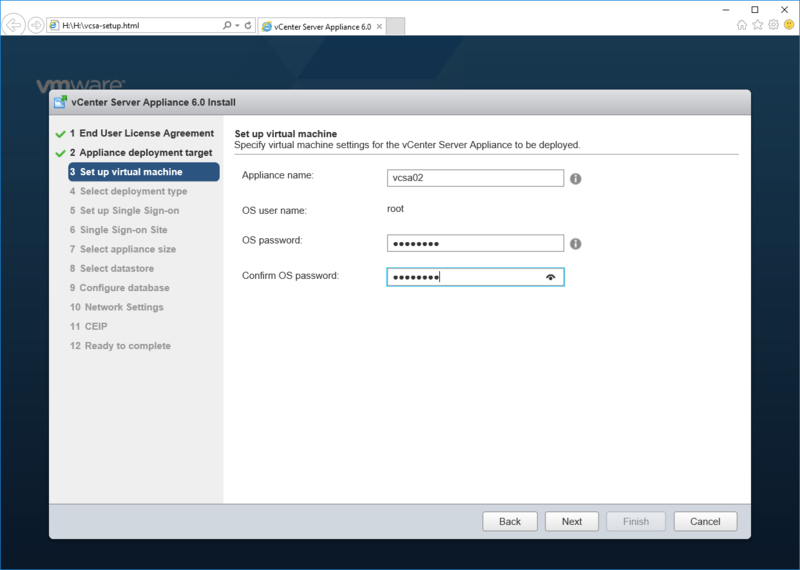Screen dimensions: 800x570
Task: Open the Favorites star icon
Action: (758, 24)
